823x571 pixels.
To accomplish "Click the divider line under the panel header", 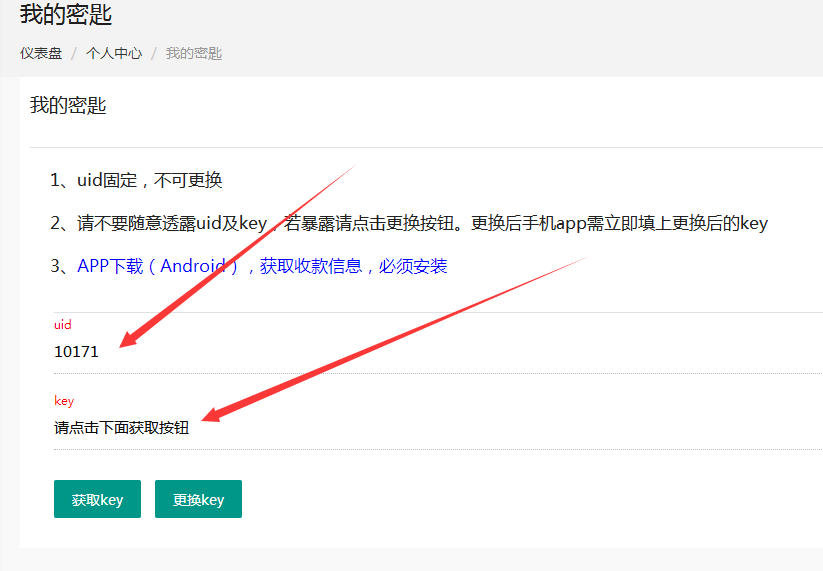I will click(x=420, y=147).
